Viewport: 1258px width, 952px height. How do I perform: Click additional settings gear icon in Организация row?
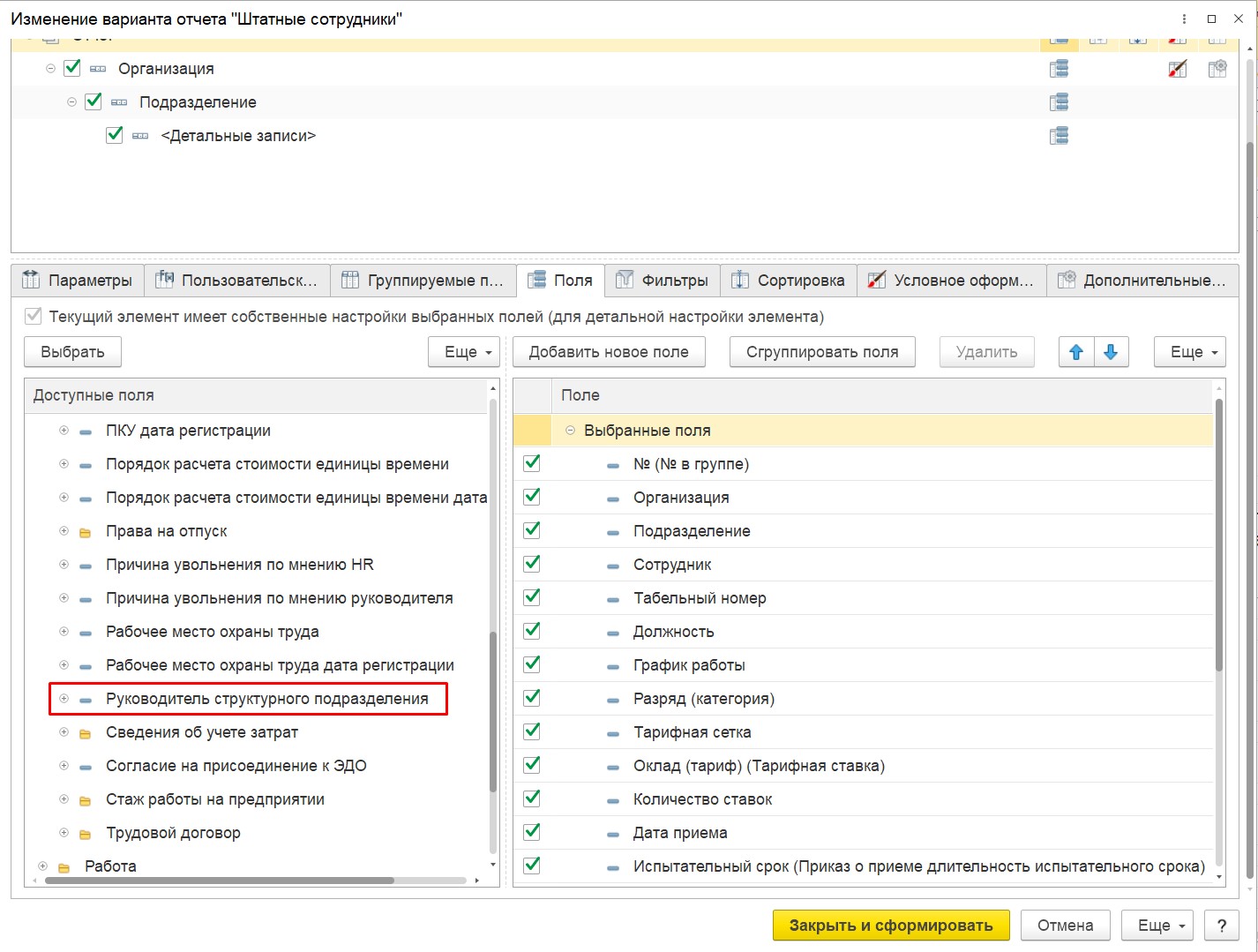(1217, 69)
